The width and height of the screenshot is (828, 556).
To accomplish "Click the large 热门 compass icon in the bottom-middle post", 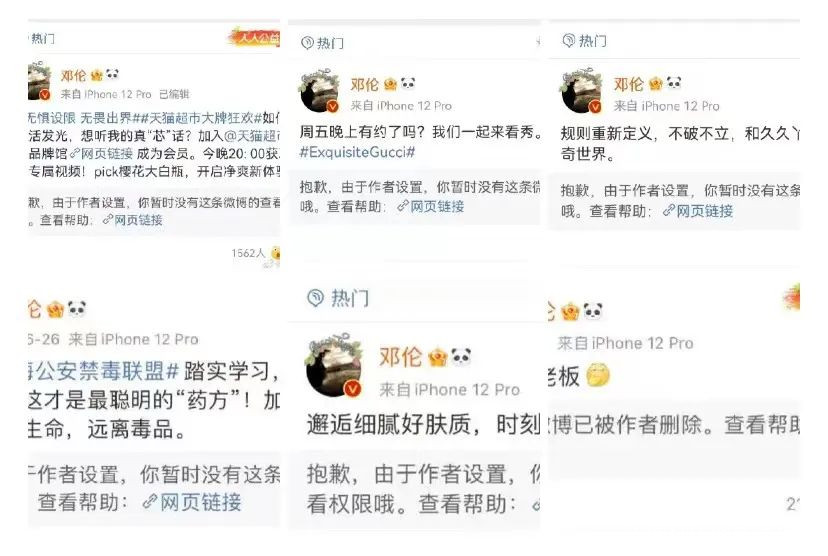I will pyautogui.click(x=315, y=298).
